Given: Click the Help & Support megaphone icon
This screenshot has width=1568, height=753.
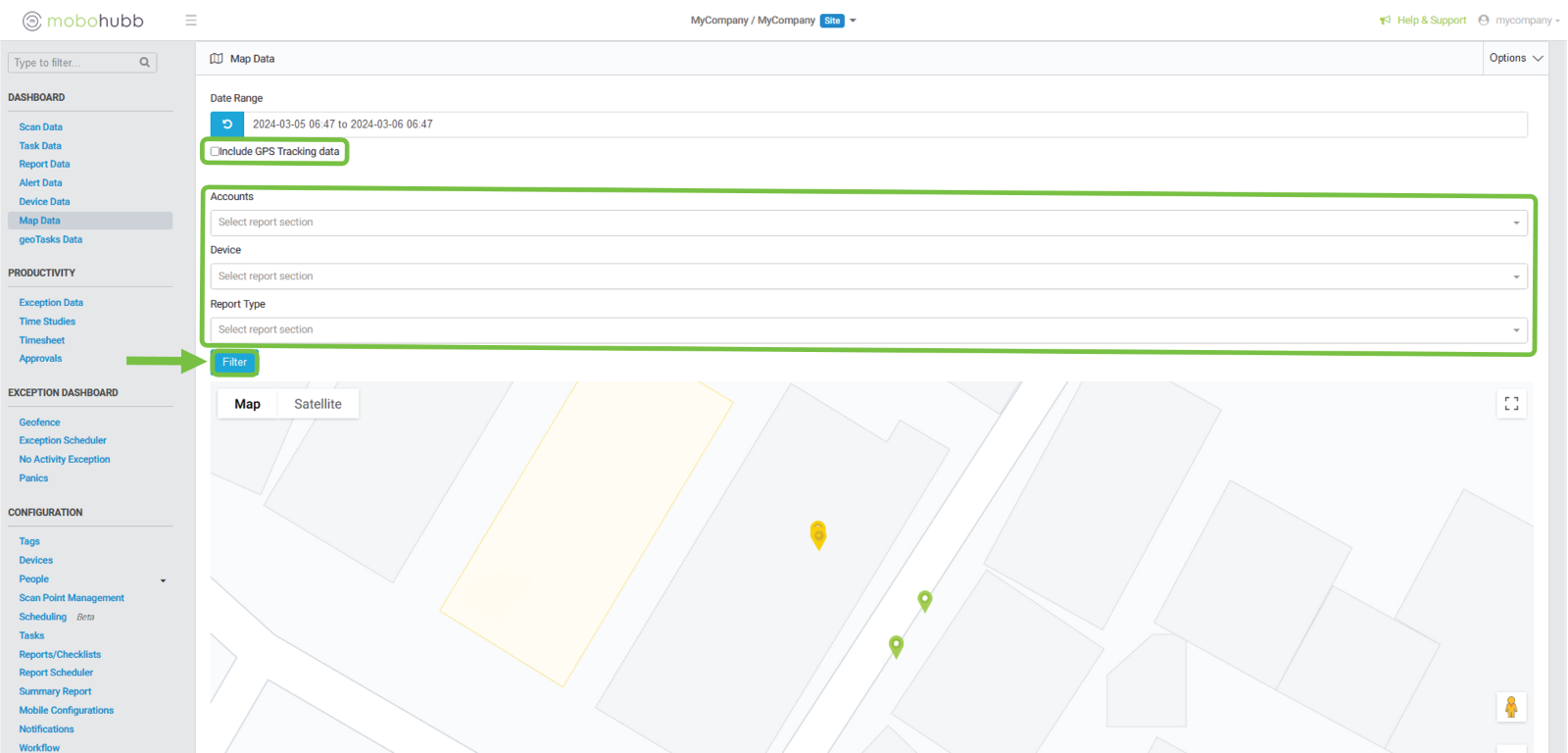Looking at the screenshot, I should tap(1385, 21).
